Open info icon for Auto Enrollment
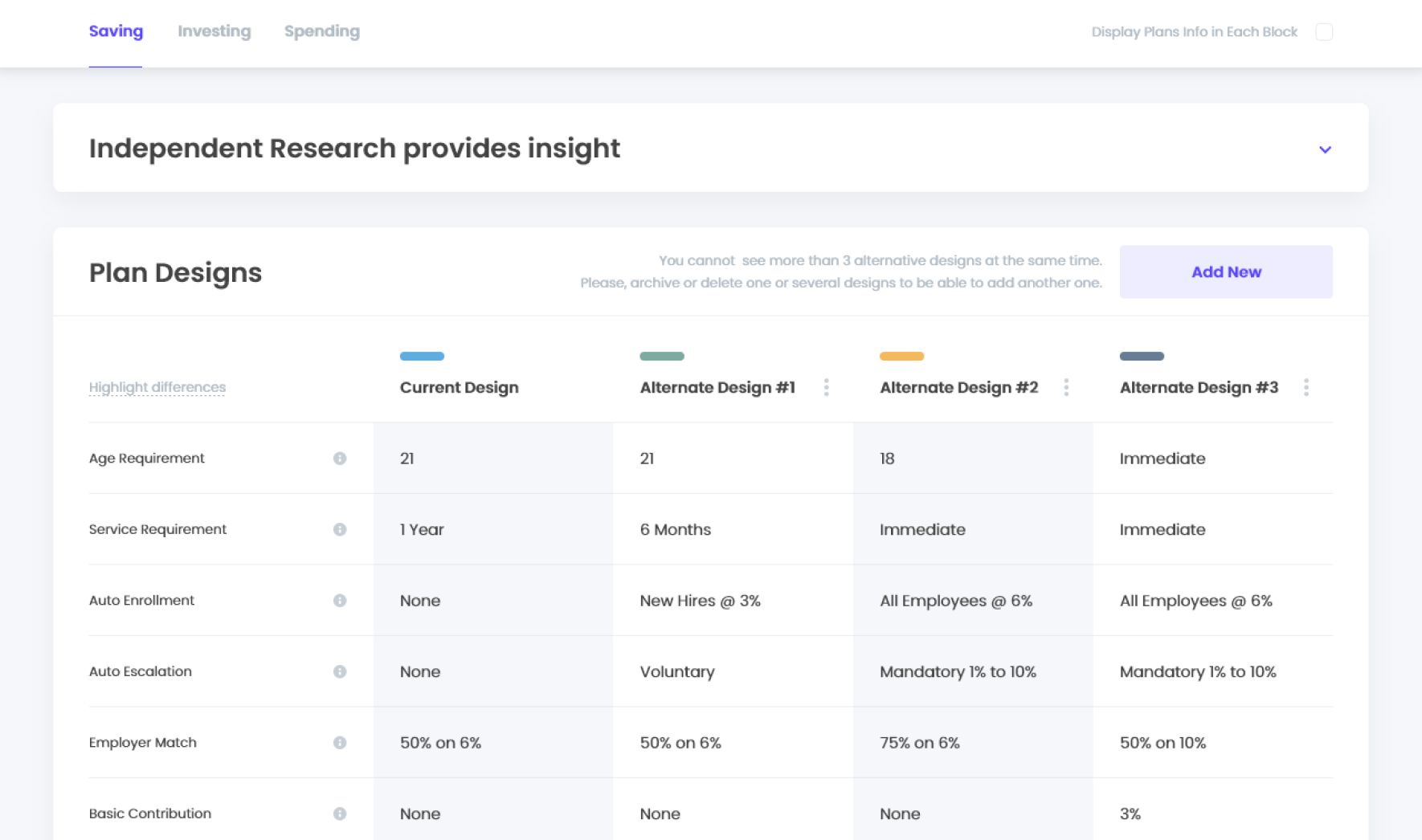1422x840 pixels. pyautogui.click(x=340, y=601)
